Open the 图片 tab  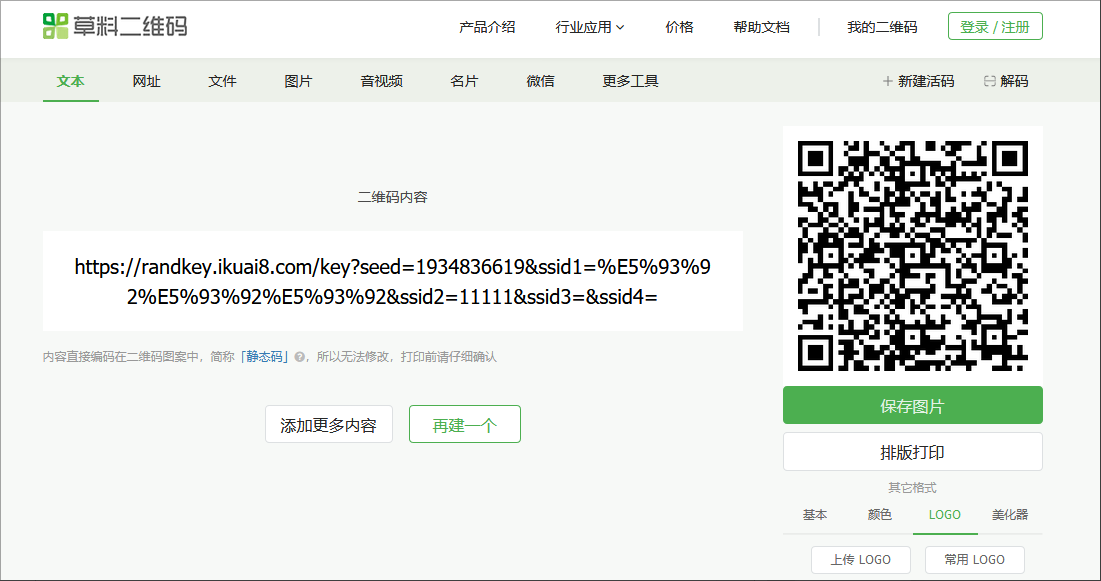[x=298, y=81]
